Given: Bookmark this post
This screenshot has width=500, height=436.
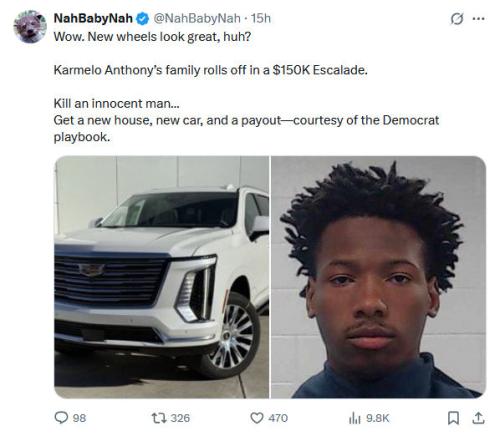Looking at the screenshot, I should pyautogui.click(x=453, y=418).
